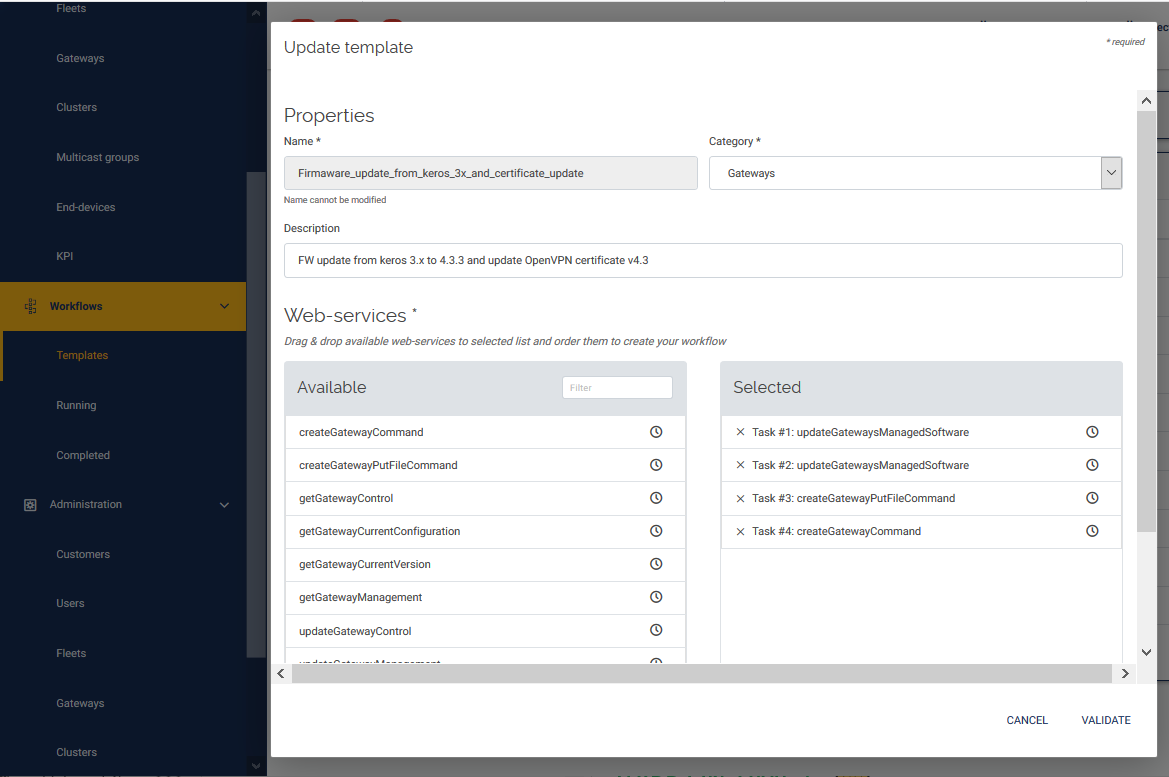The height and width of the screenshot is (777, 1169).
Task: Go to Completed workflows in sidebar
Action: tap(83, 455)
